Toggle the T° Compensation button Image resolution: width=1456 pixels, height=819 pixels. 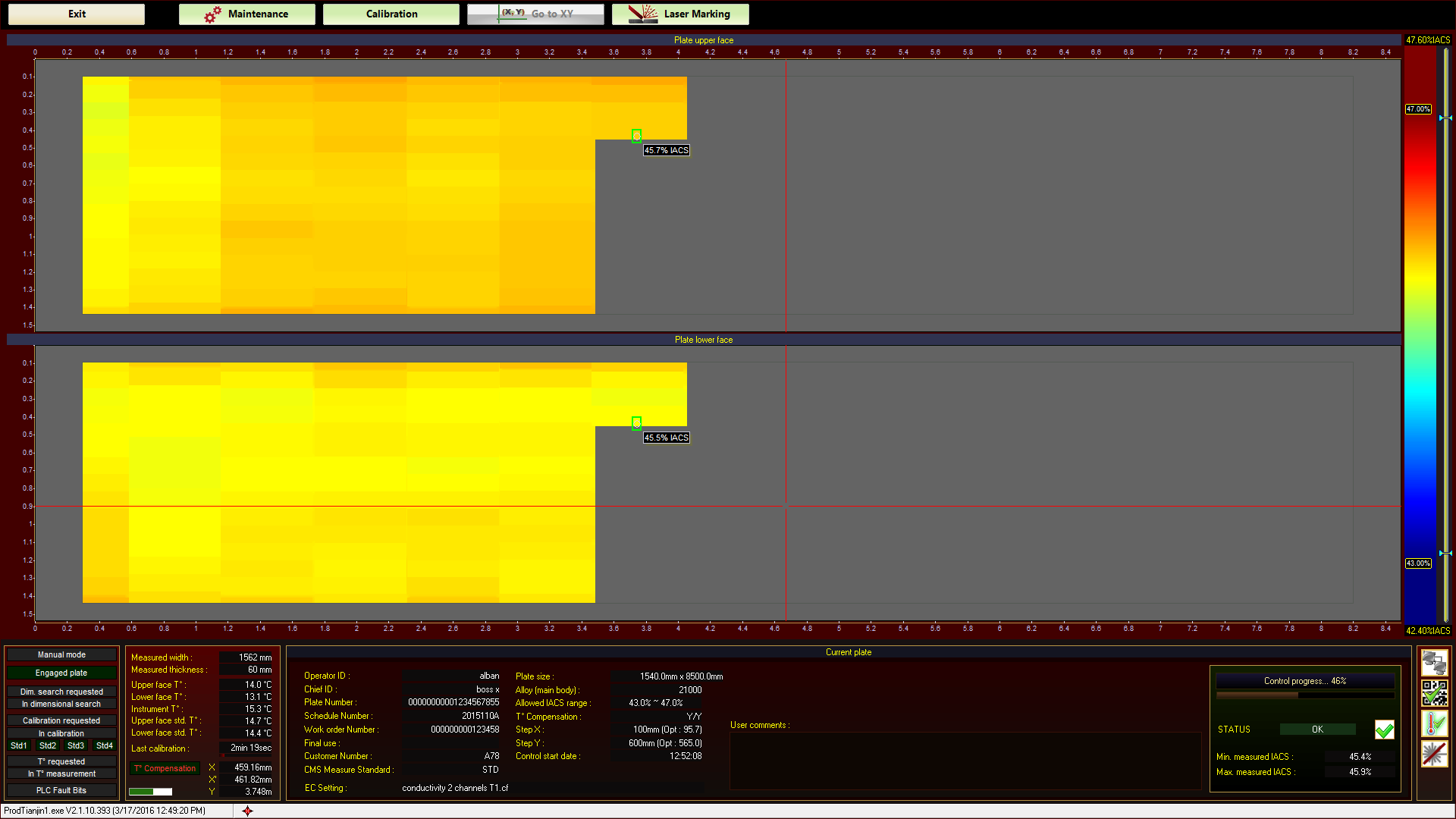tap(165, 768)
